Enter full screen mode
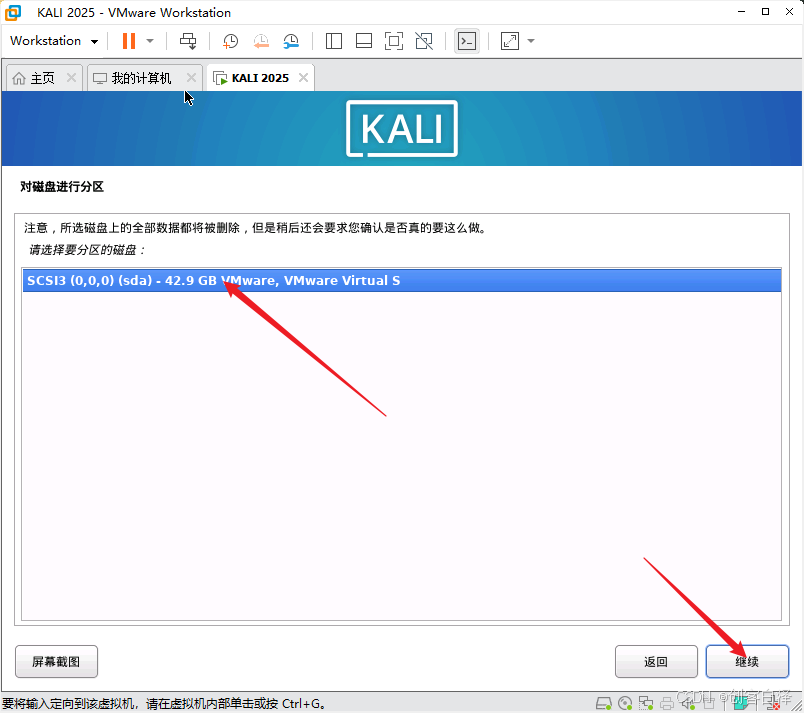This screenshot has height=713, width=804. click(394, 41)
